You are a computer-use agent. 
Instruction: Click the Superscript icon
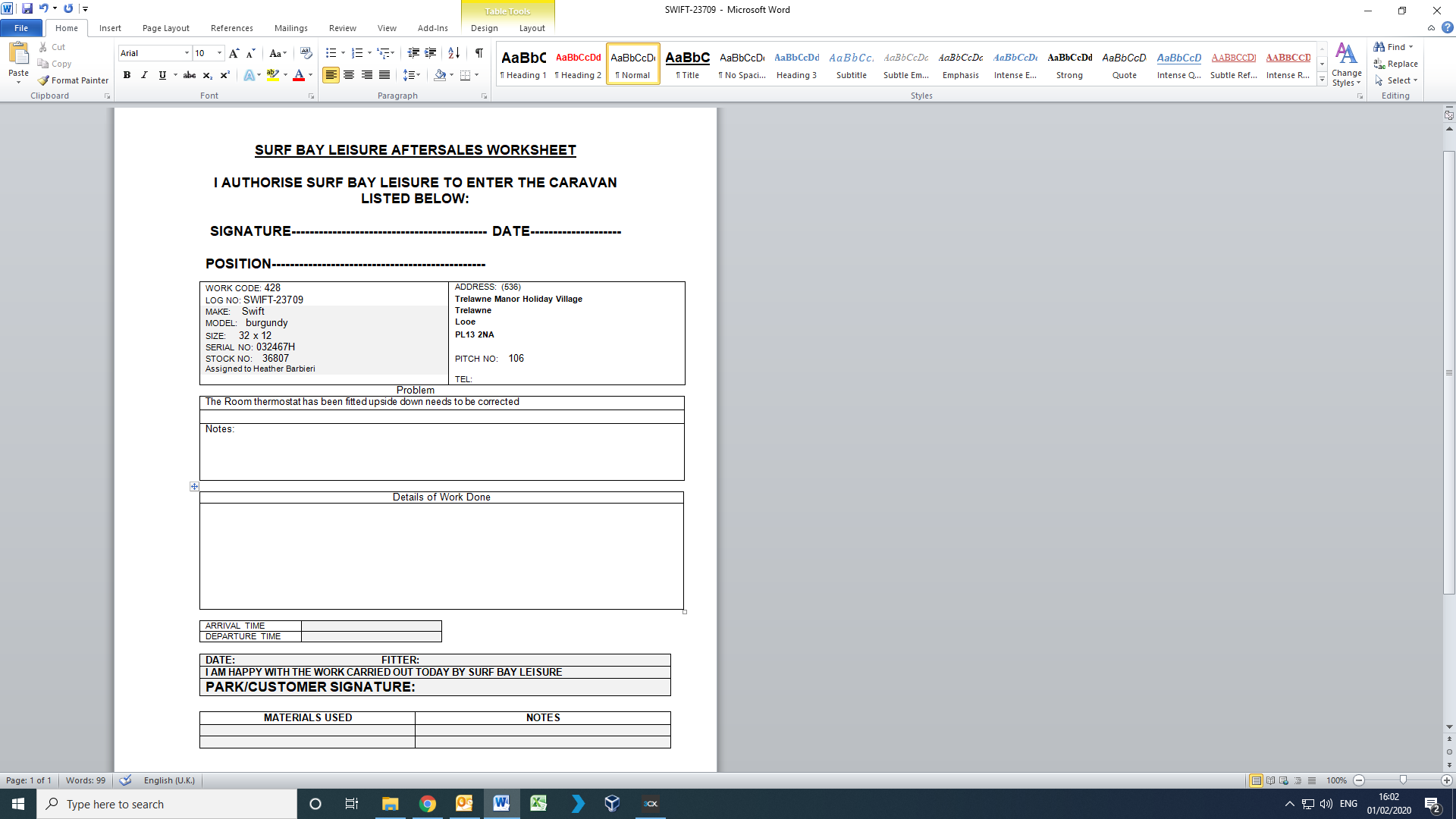[x=224, y=75]
